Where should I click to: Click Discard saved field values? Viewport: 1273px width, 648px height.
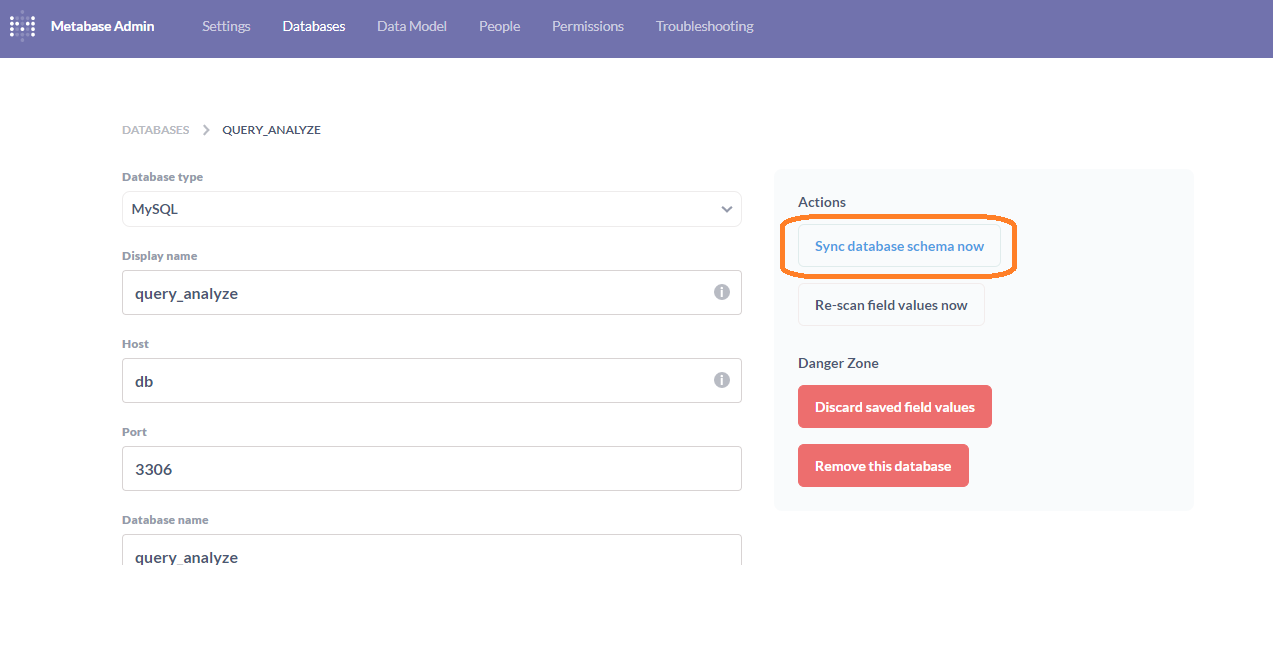point(895,407)
